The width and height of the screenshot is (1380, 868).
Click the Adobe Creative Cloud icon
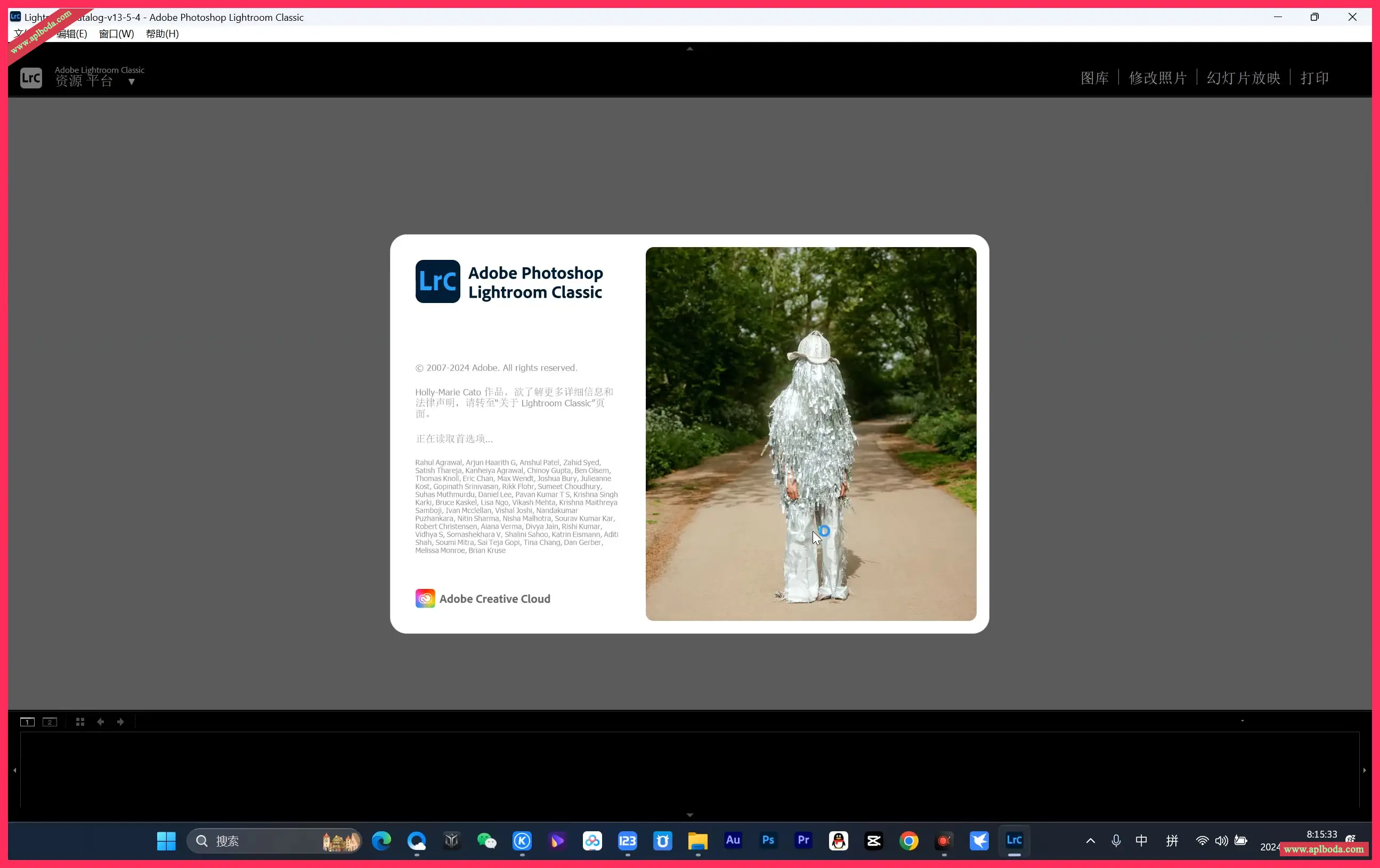click(x=425, y=599)
